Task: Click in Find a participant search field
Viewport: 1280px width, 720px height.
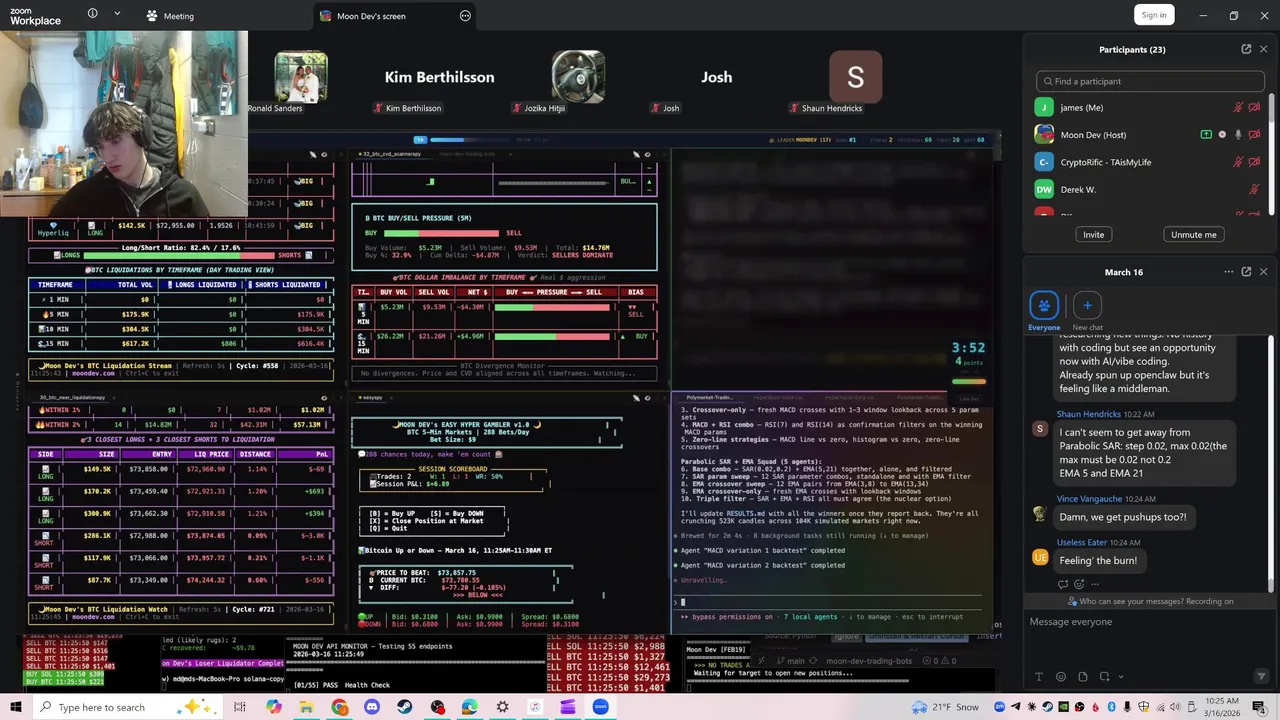Action: 1150,81
